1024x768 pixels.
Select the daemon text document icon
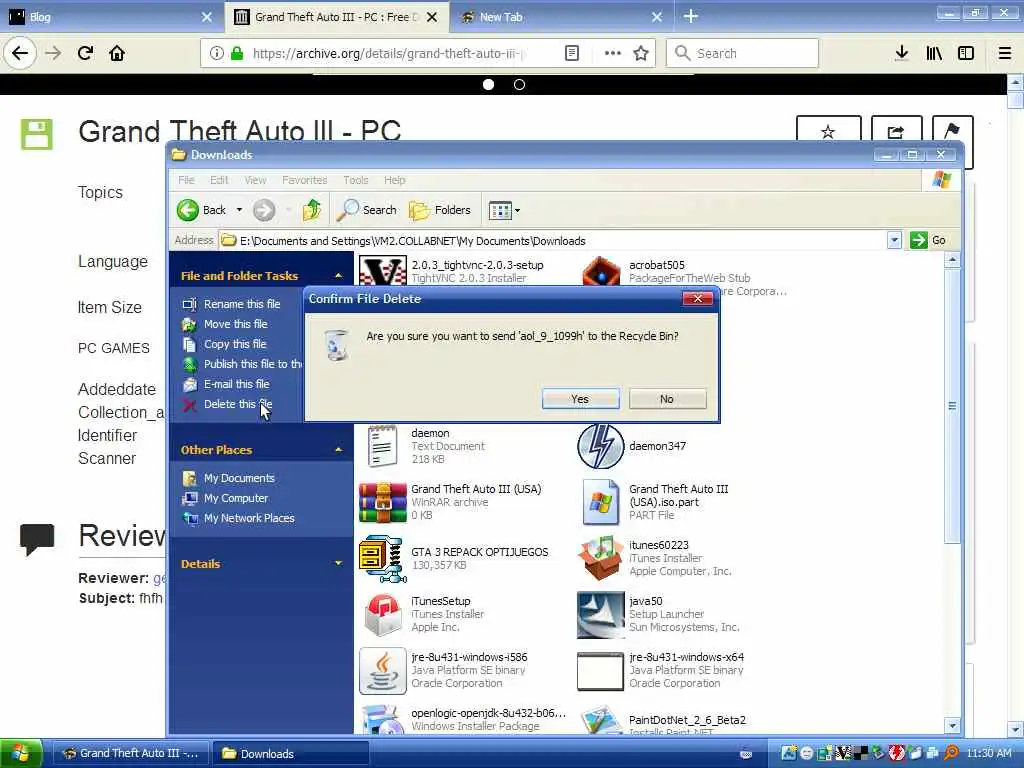(383, 446)
